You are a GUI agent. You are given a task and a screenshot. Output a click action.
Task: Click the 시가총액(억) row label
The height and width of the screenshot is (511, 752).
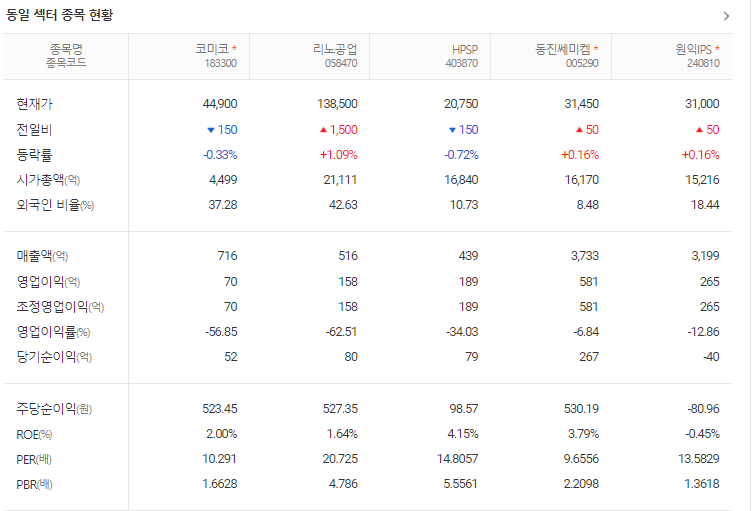(x=48, y=180)
